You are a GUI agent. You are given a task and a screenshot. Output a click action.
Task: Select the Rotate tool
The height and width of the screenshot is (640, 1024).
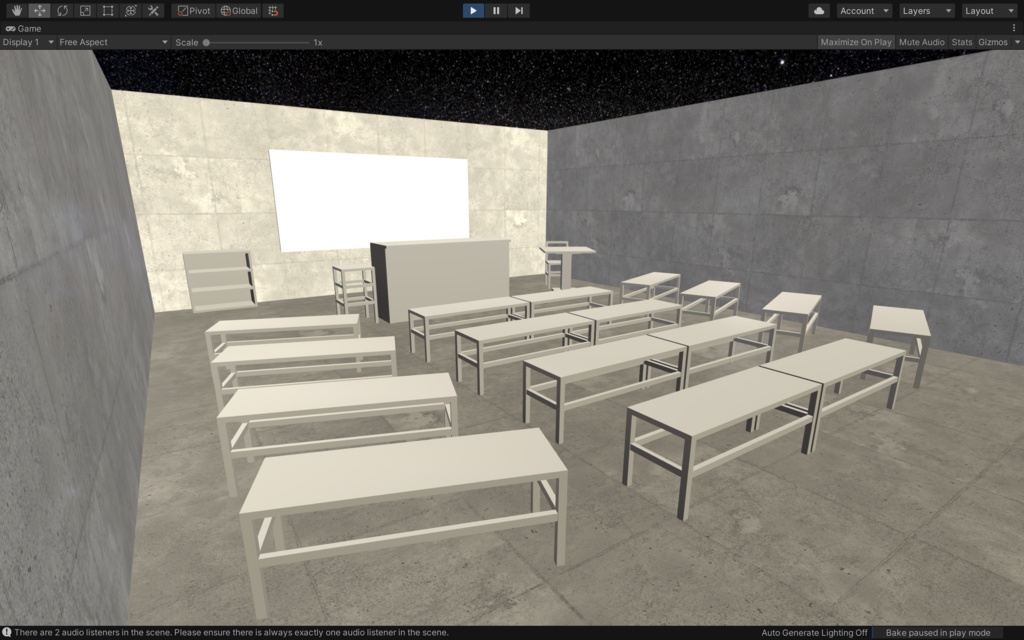pos(62,10)
